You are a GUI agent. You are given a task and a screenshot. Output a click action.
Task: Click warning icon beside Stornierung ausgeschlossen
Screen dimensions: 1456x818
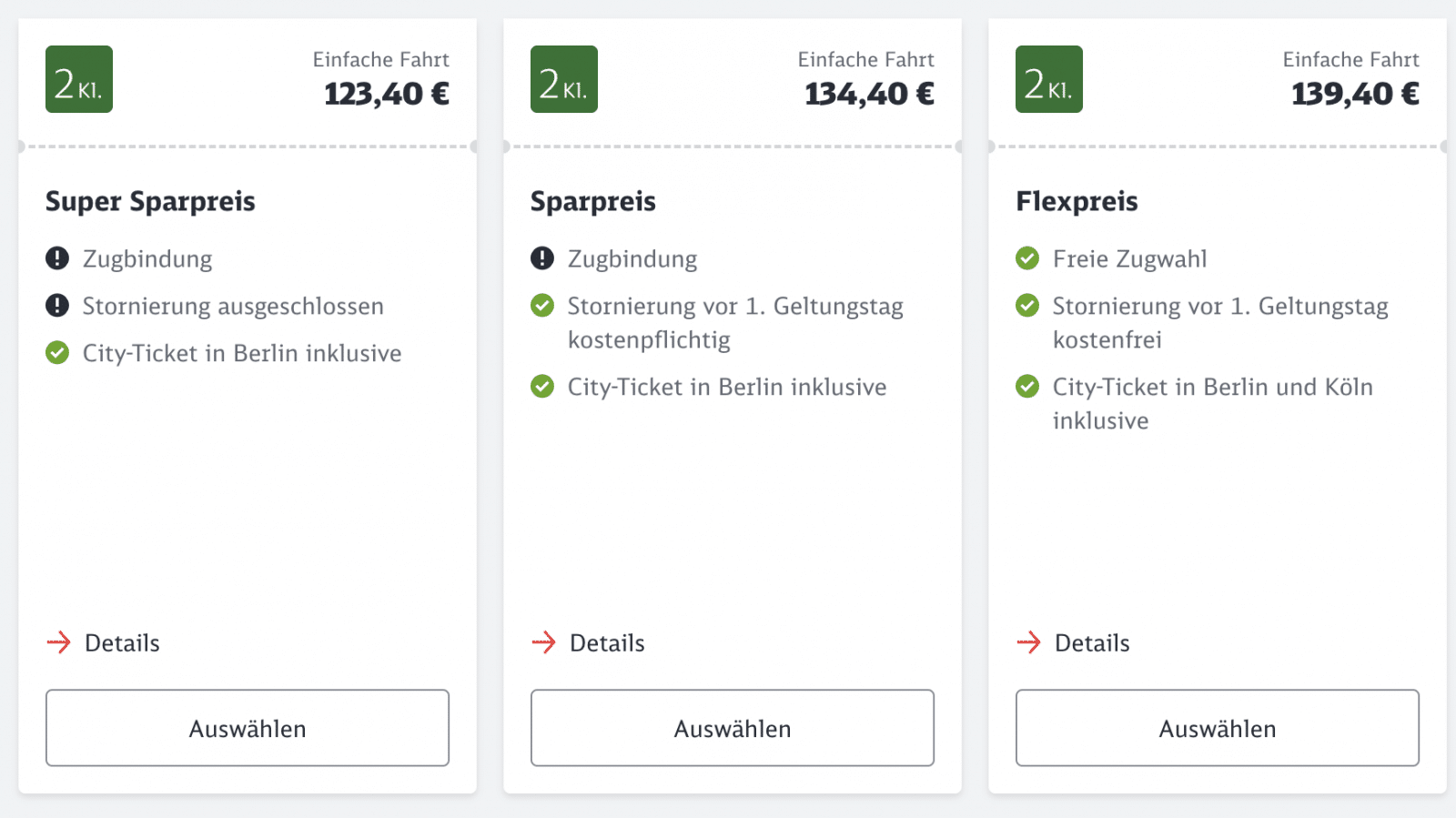[x=57, y=306]
